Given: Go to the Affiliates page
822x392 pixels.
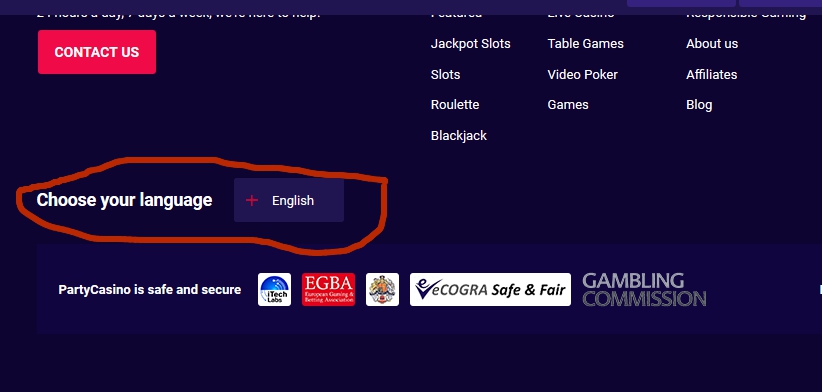Looking at the screenshot, I should (711, 74).
